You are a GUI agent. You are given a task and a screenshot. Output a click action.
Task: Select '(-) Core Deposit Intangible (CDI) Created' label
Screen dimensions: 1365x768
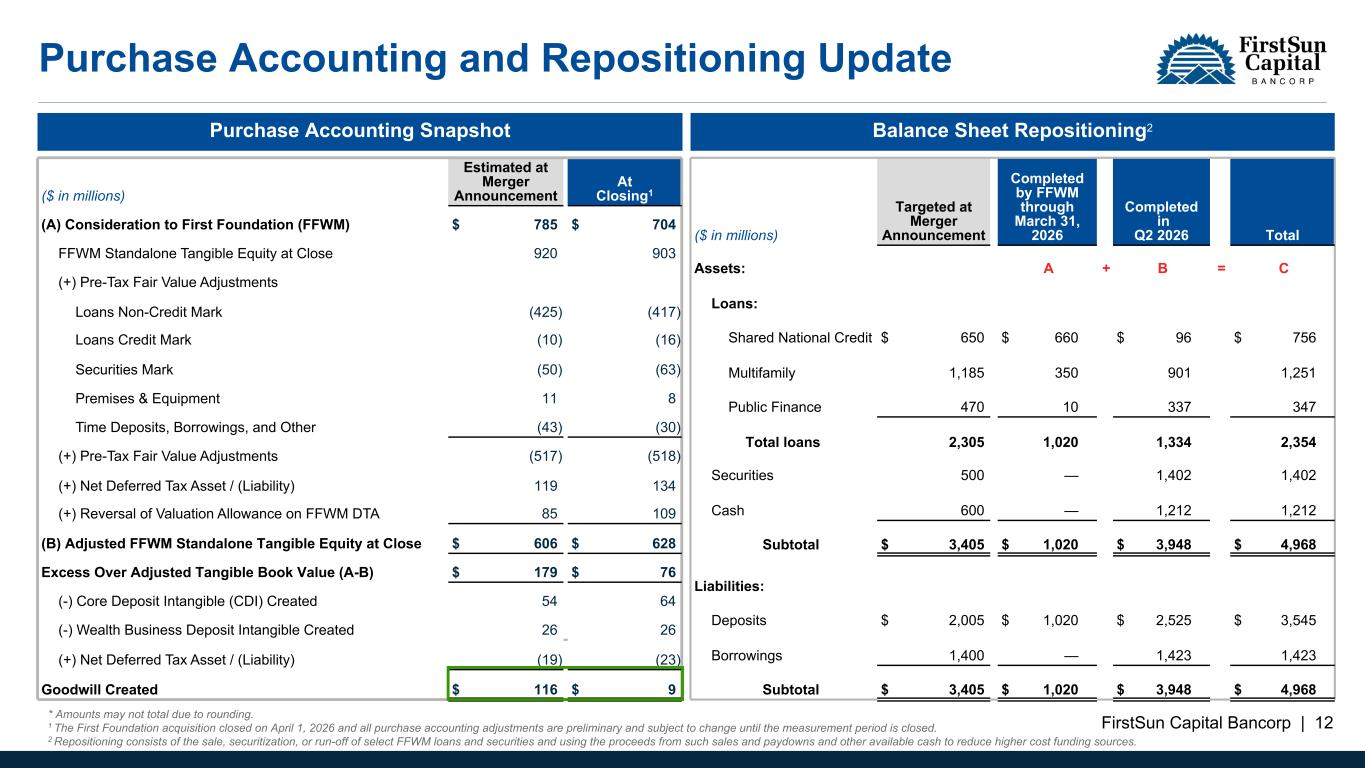click(x=187, y=601)
